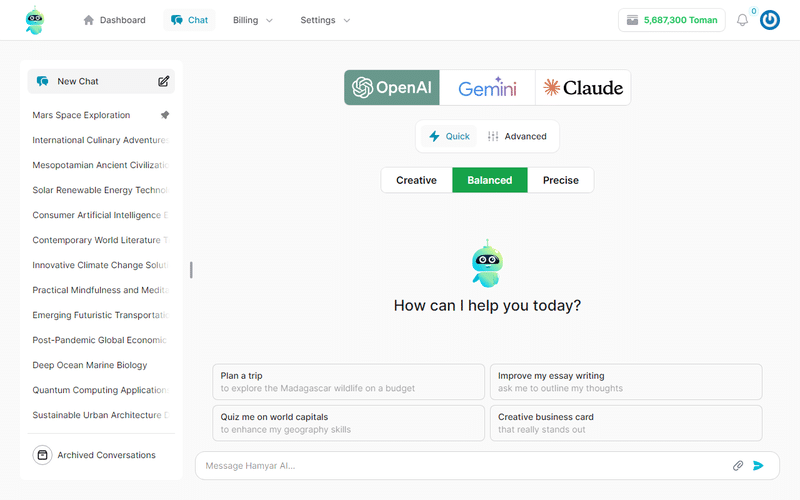Click the sidebar resize handle
The height and width of the screenshot is (500, 800).
[191, 270]
